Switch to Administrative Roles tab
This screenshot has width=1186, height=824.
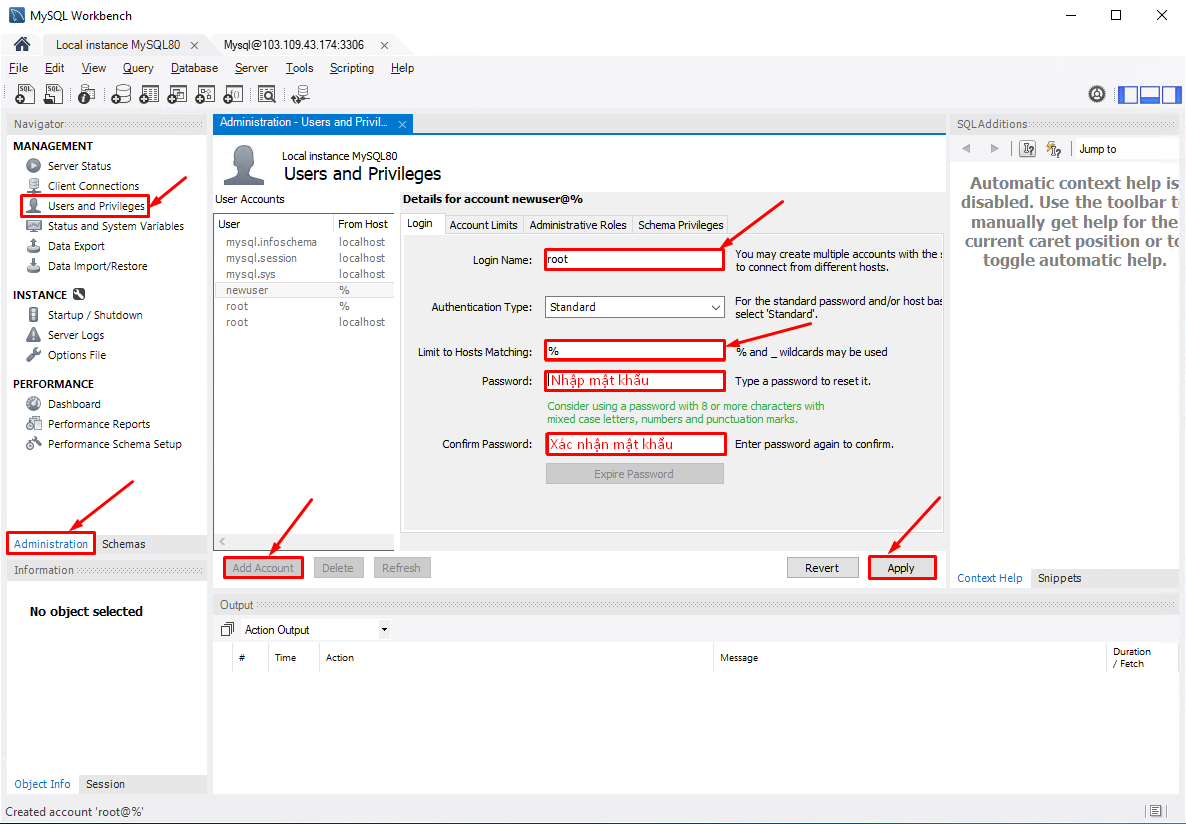pyautogui.click(x=578, y=225)
